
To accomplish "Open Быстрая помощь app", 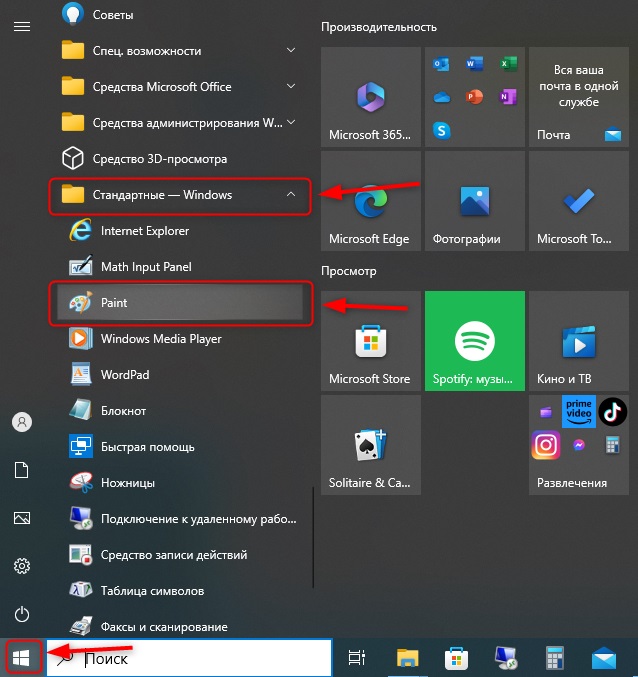I will [x=180, y=446].
